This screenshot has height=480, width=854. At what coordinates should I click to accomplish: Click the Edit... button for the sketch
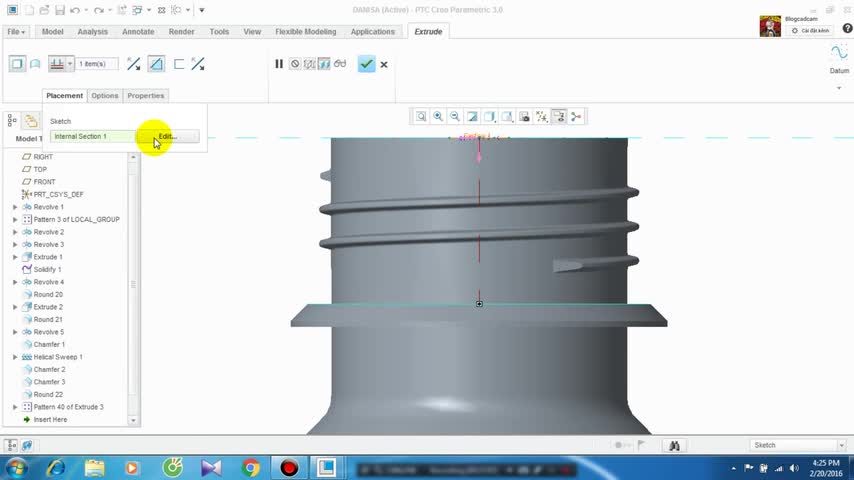168,136
